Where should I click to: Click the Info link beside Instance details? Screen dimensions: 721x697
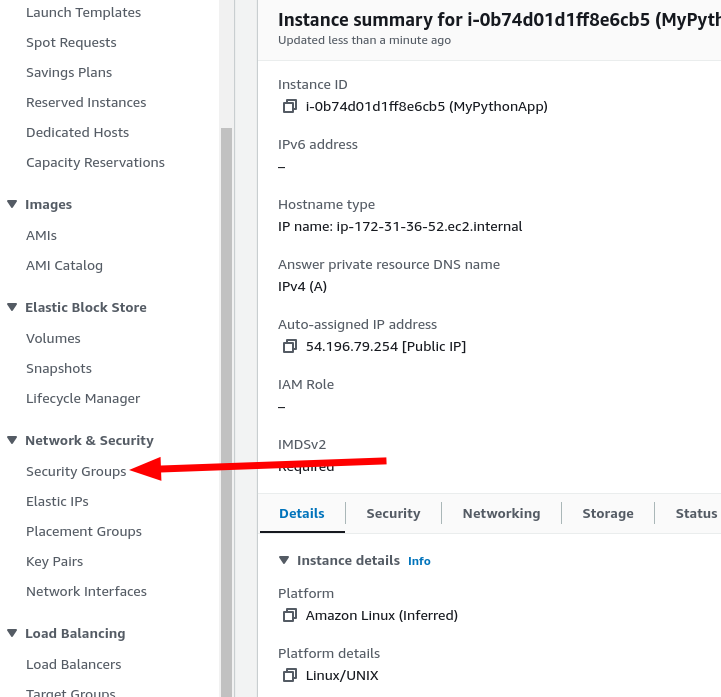pos(419,561)
